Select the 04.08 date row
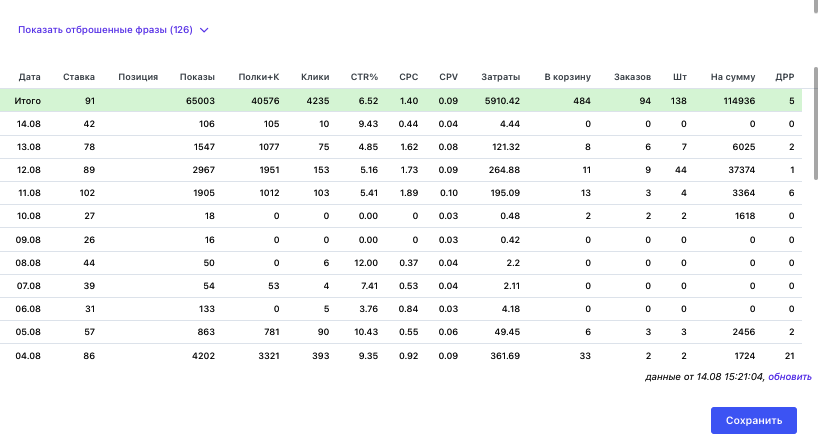Viewport: 818px width, 434px height. 401,356
